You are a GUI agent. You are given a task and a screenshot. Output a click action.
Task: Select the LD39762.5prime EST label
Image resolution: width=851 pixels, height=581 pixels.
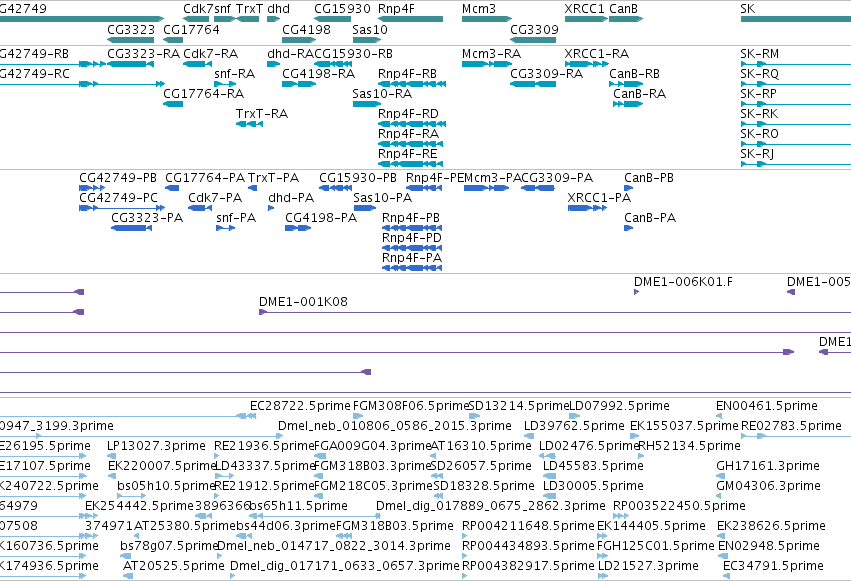click(x=574, y=426)
